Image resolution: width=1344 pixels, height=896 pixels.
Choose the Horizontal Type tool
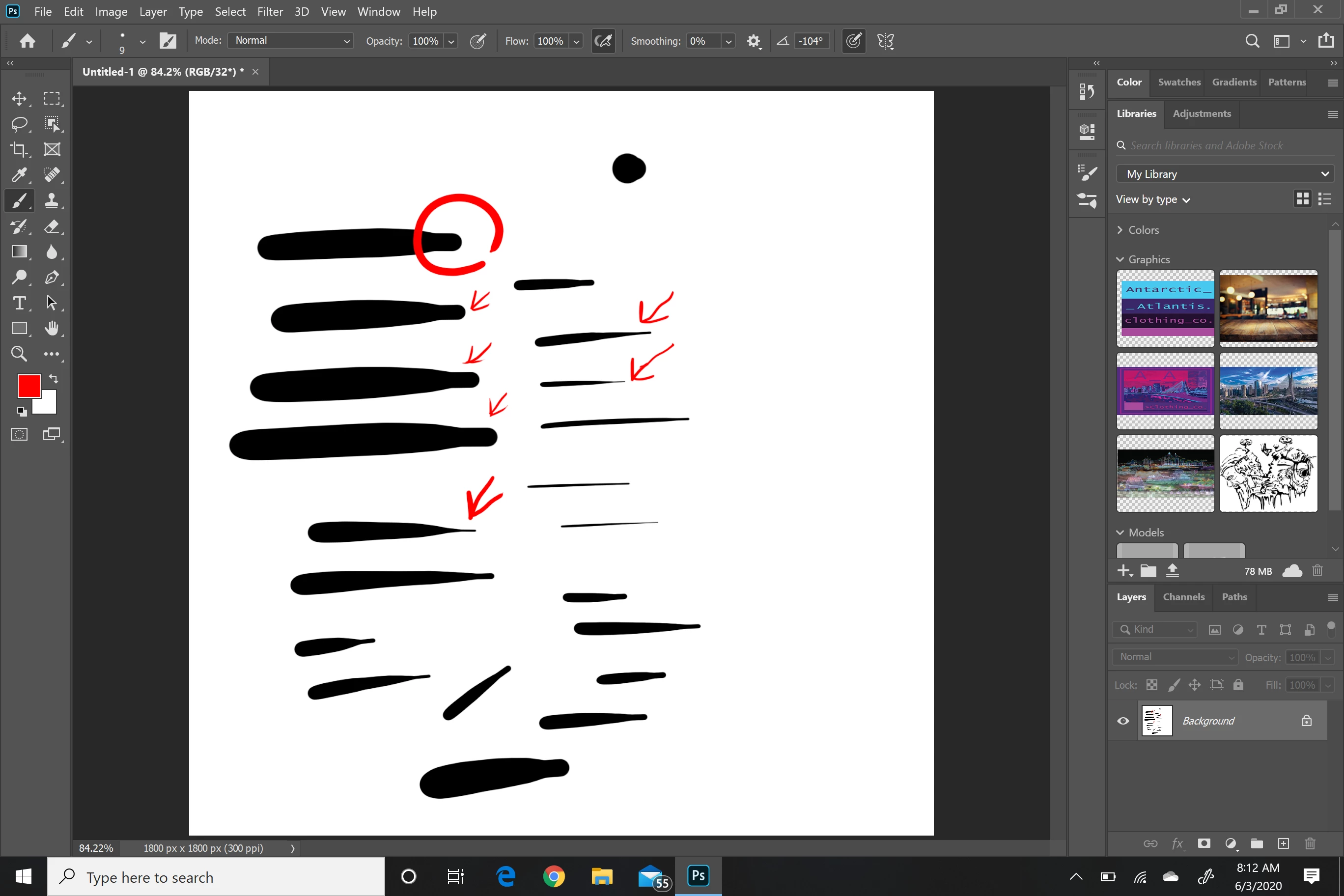point(19,303)
